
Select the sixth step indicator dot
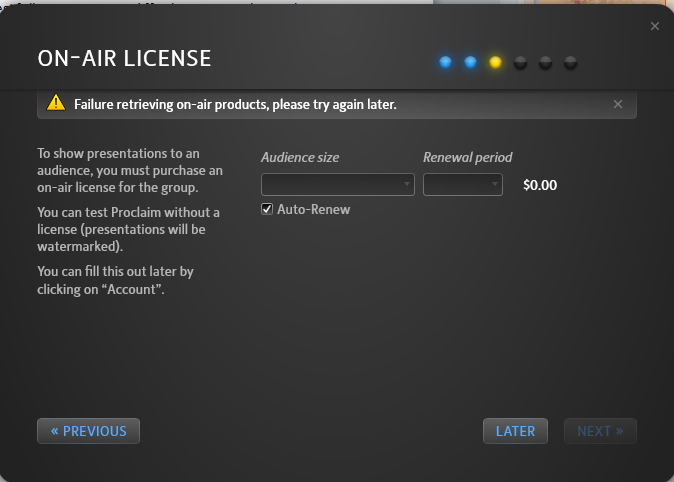click(x=570, y=63)
